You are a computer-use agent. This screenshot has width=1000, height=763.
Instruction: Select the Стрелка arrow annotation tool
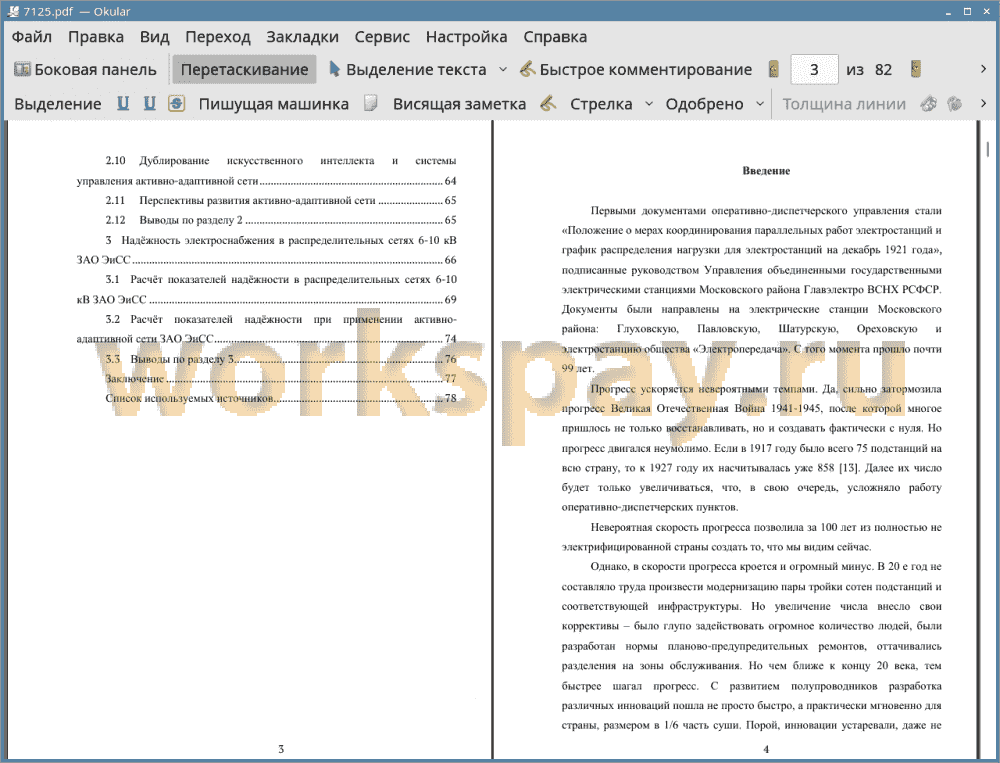(601, 104)
